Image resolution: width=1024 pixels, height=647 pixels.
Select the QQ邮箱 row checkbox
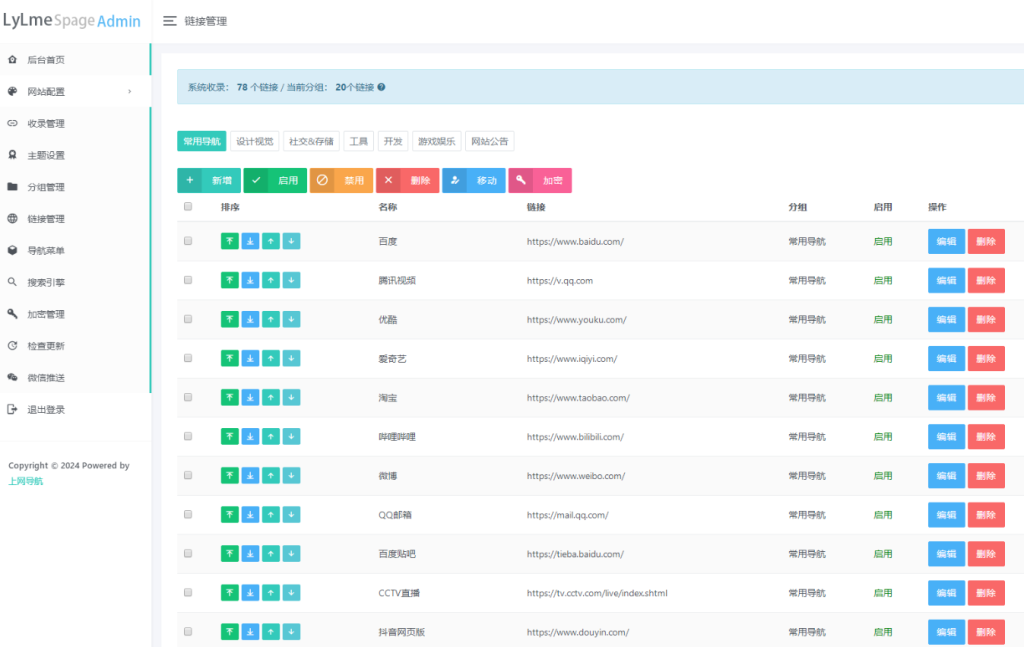point(188,514)
